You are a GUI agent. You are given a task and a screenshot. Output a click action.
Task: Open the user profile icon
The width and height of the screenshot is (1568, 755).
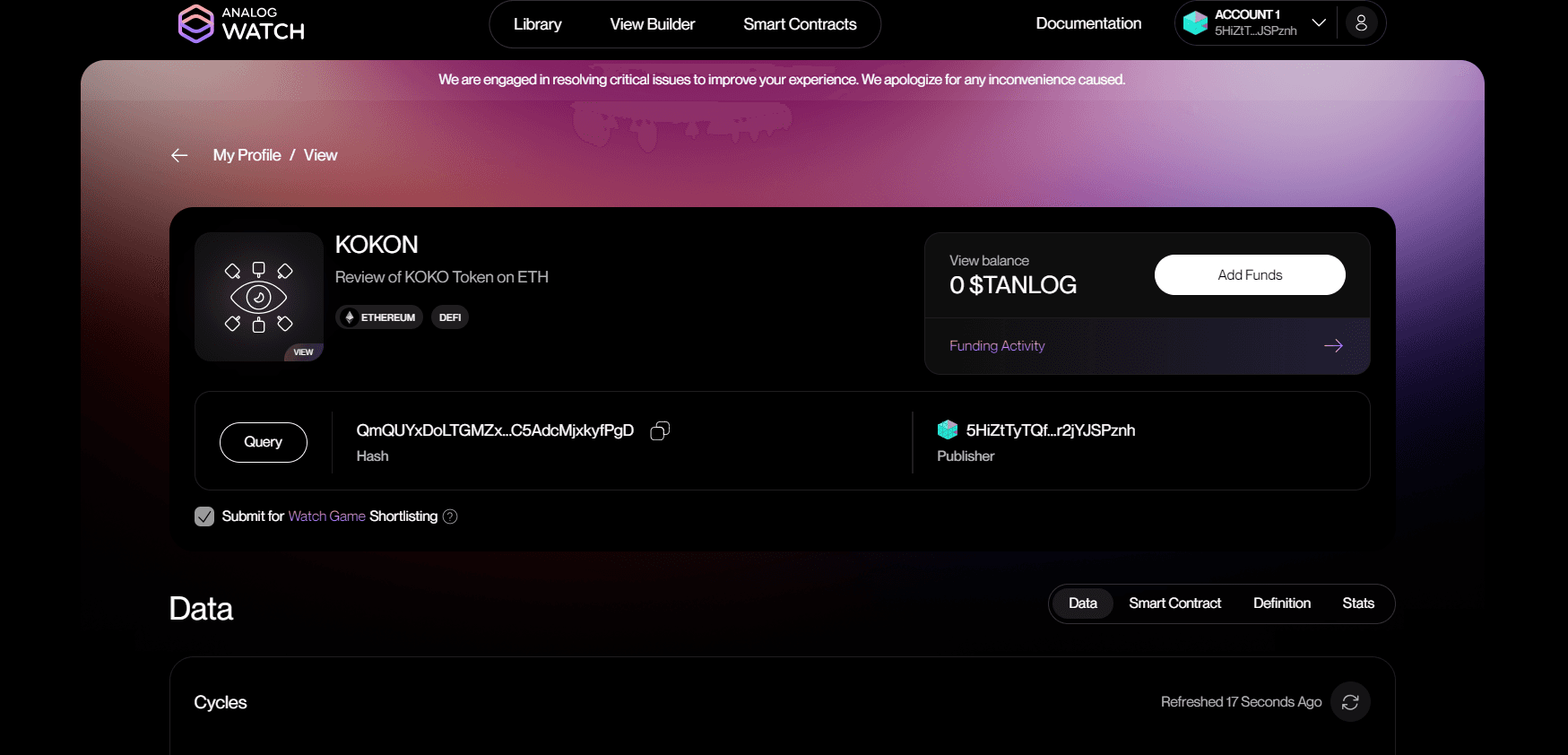click(1361, 23)
